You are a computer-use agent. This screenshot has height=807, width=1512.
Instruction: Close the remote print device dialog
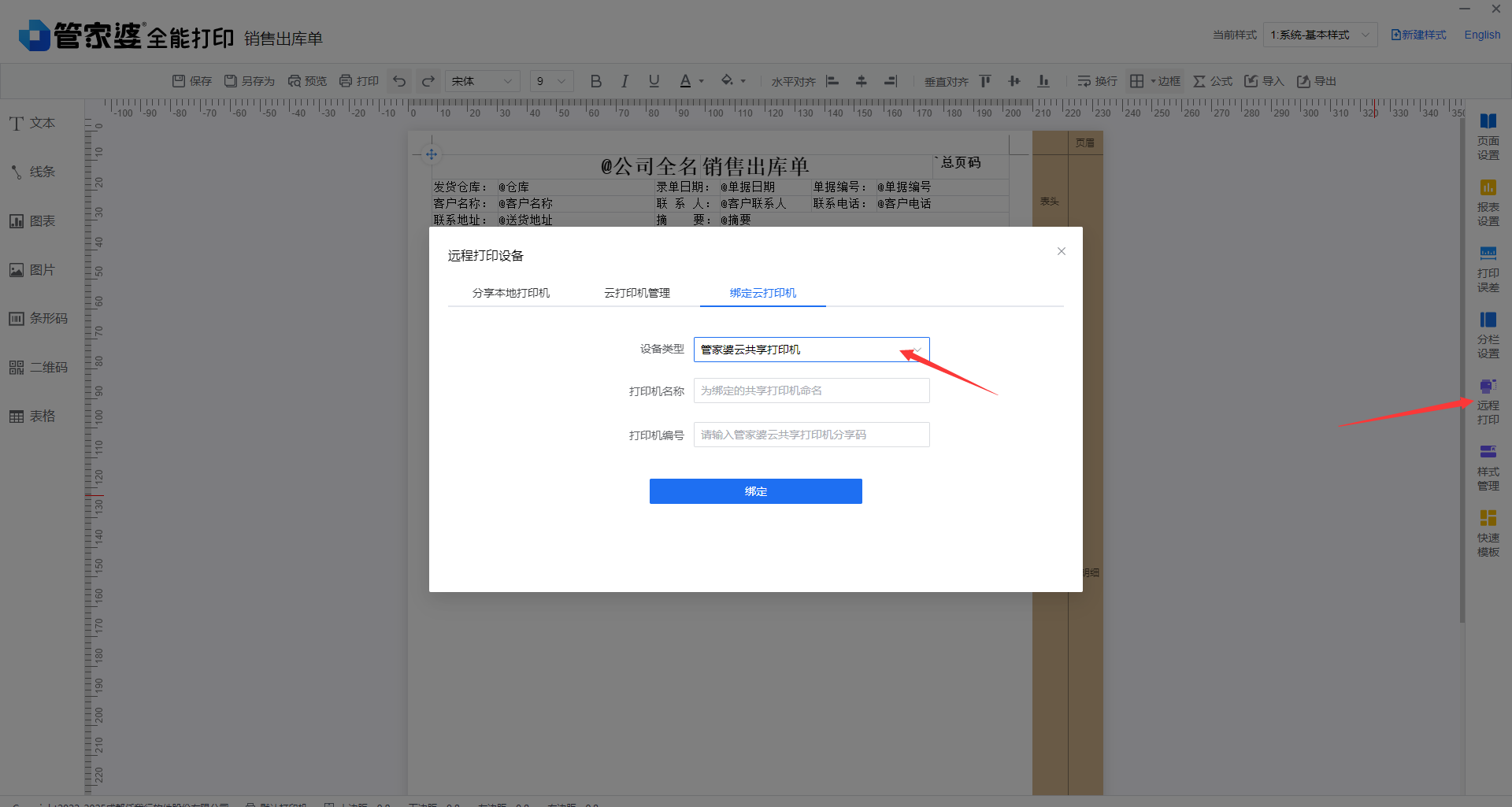click(x=1062, y=251)
